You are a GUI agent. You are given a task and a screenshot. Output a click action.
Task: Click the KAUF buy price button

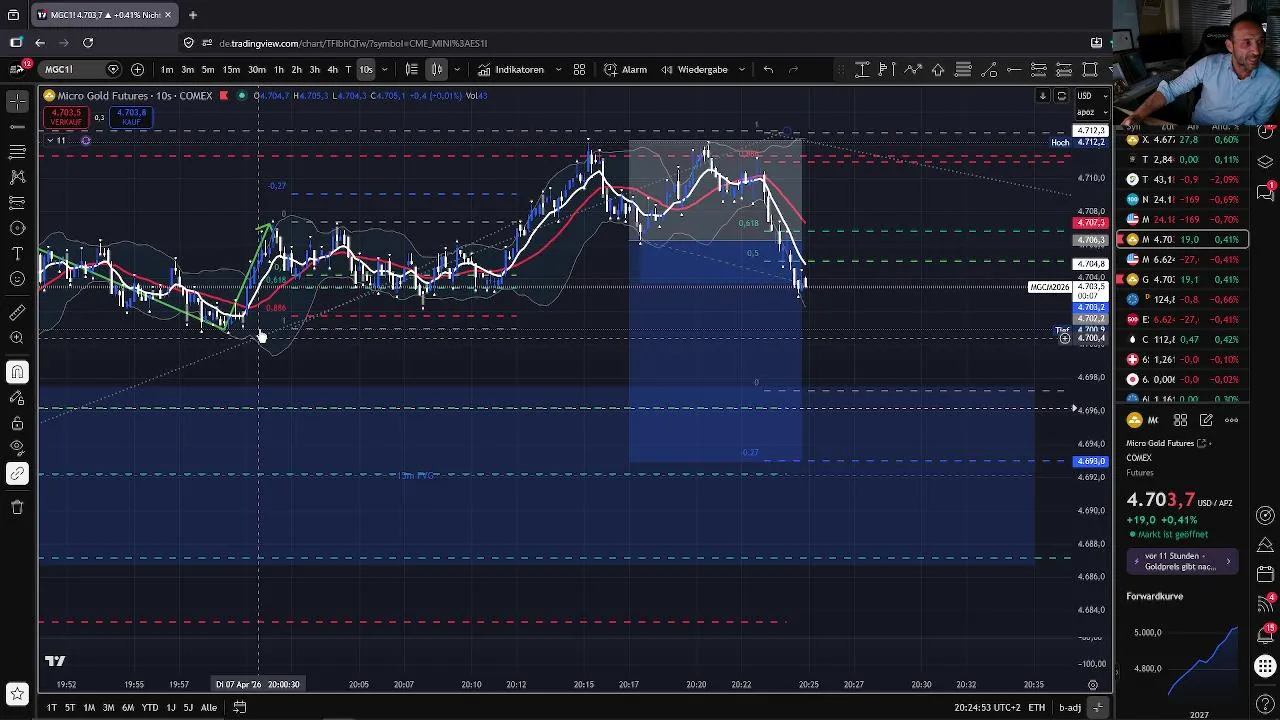coord(131,117)
